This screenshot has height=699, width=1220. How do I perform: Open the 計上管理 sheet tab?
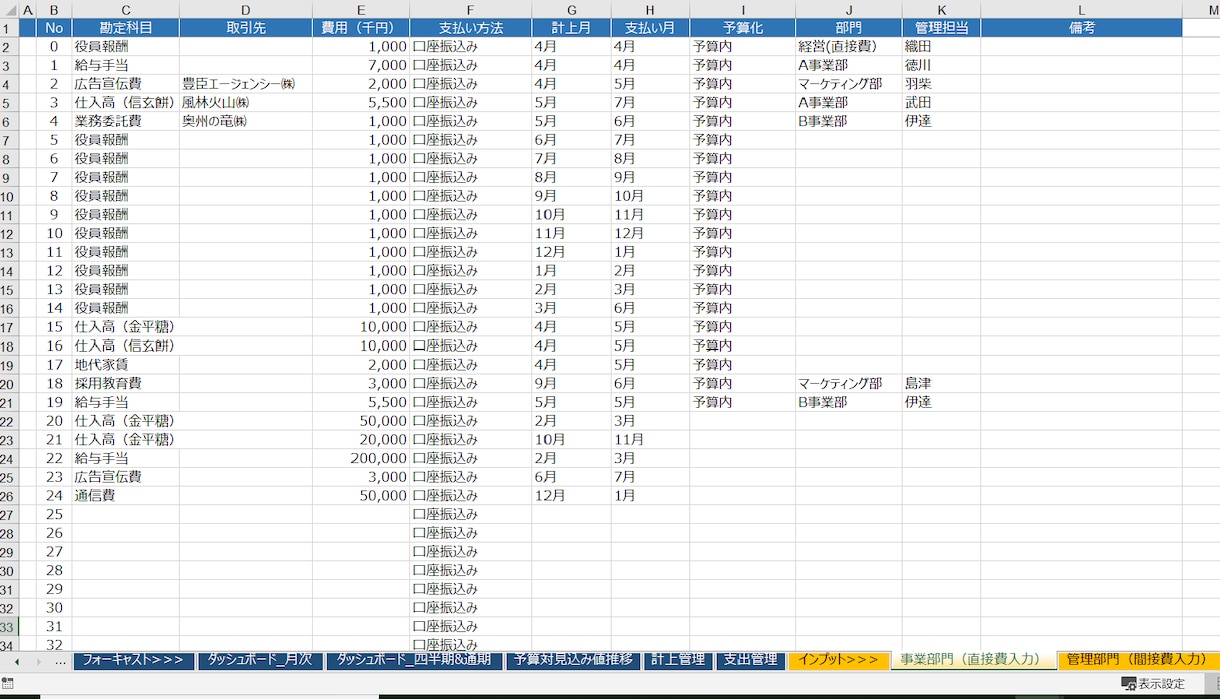click(x=678, y=660)
